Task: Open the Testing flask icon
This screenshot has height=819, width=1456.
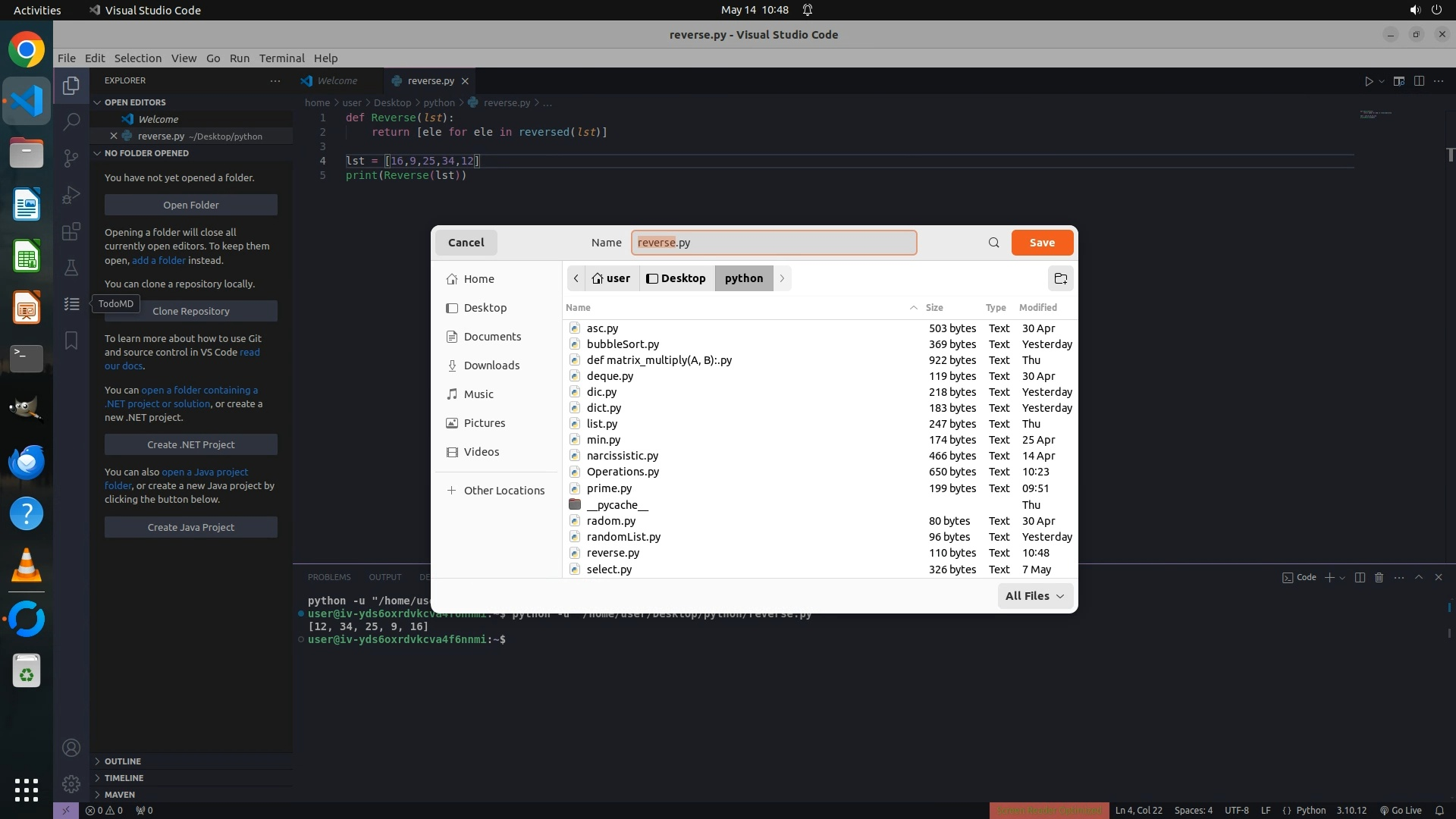Action: (71, 268)
